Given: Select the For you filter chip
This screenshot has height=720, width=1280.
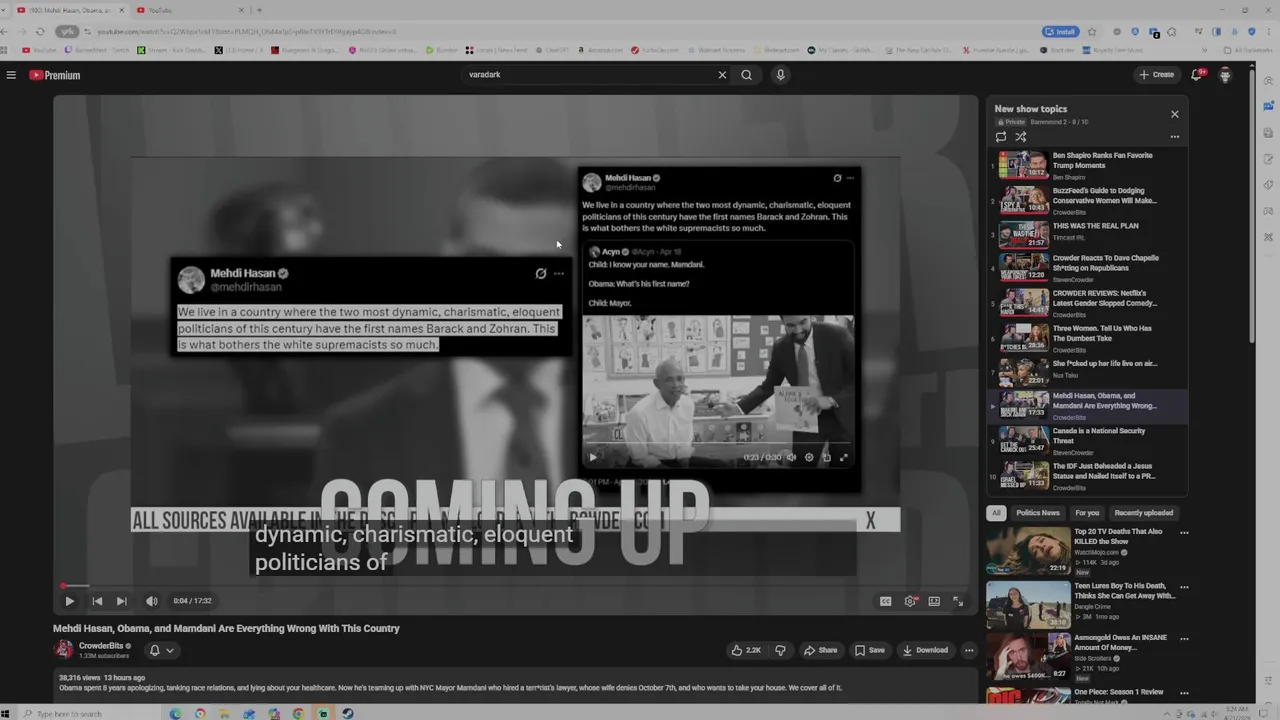Looking at the screenshot, I should [1087, 513].
